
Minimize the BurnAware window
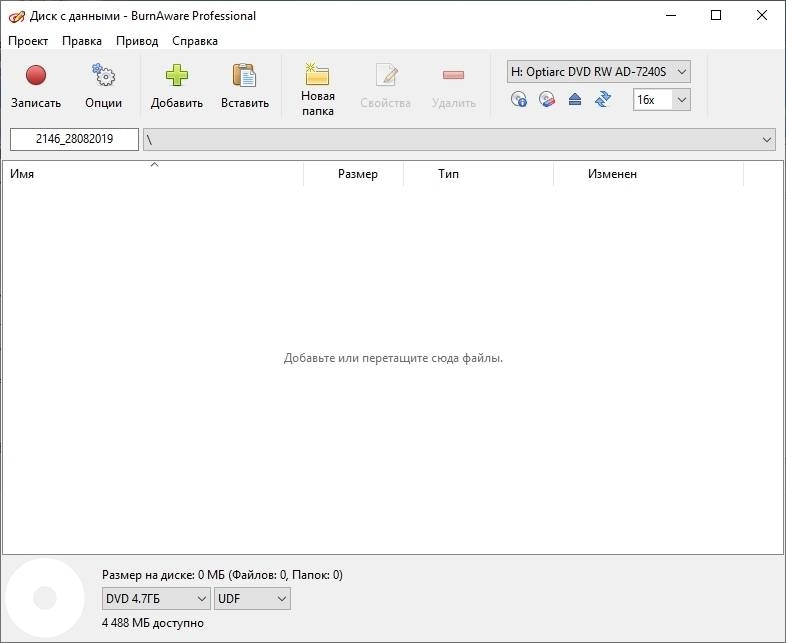click(671, 16)
